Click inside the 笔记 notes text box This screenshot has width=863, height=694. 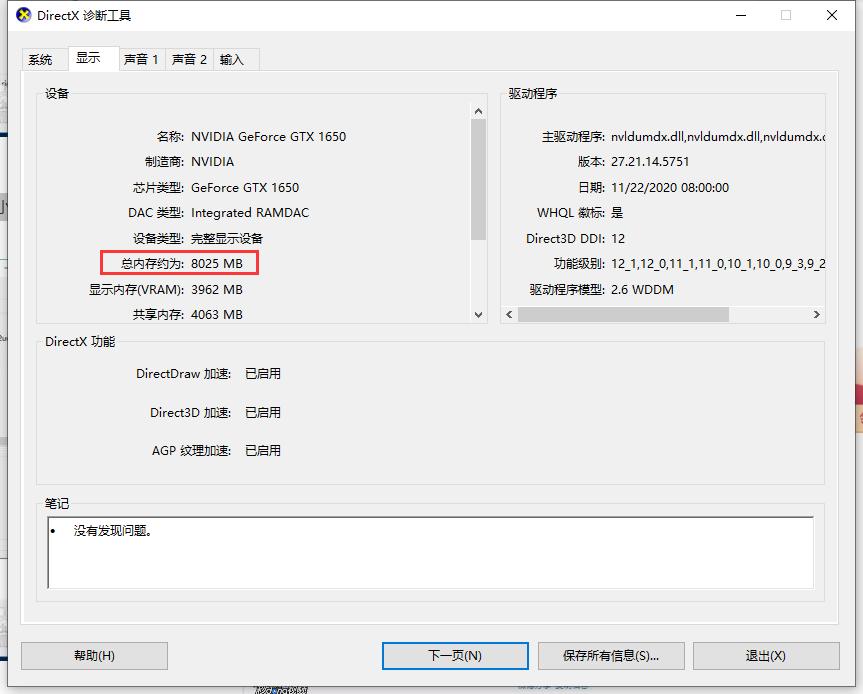(430, 553)
